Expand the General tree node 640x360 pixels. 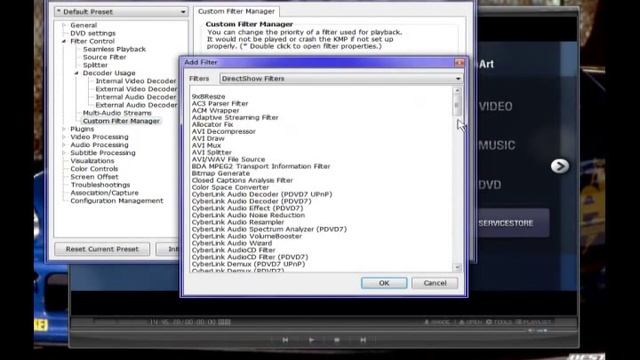coord(64,25)
